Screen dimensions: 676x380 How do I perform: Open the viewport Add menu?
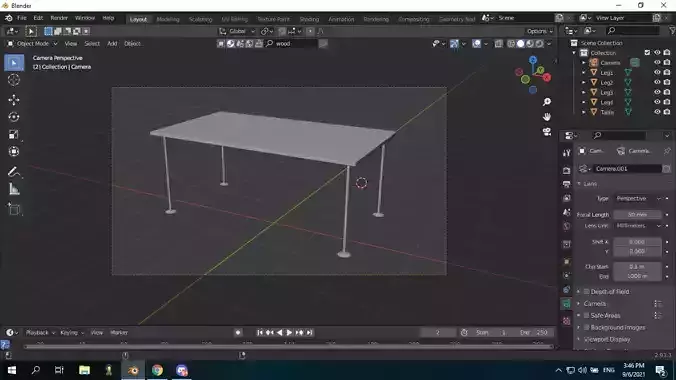coord(112,44)
